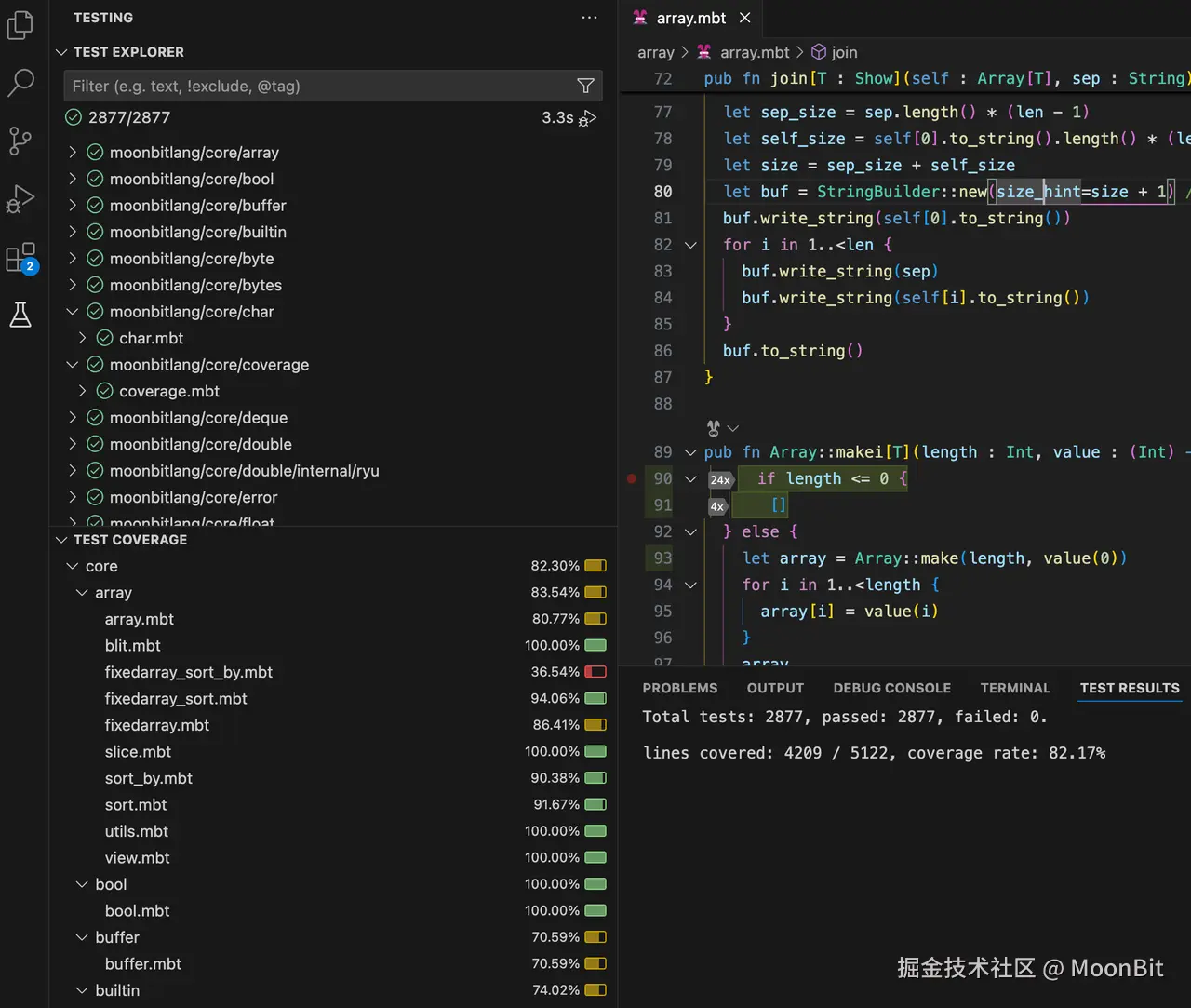This screenshot has width=1191, height=1008.
Task: Click the MoonBit file icon in array.mbt tab
Action: point(640,18)
